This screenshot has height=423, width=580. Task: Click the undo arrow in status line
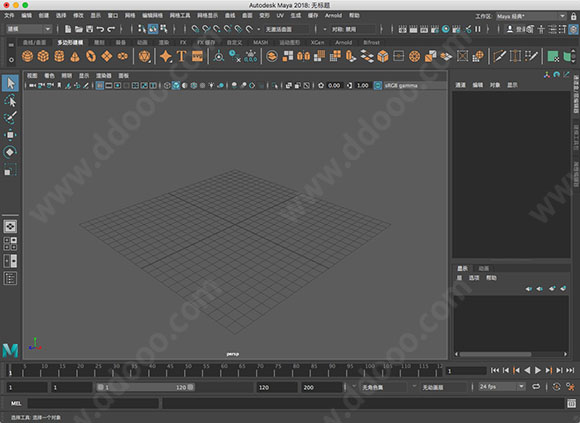point(100,29)
